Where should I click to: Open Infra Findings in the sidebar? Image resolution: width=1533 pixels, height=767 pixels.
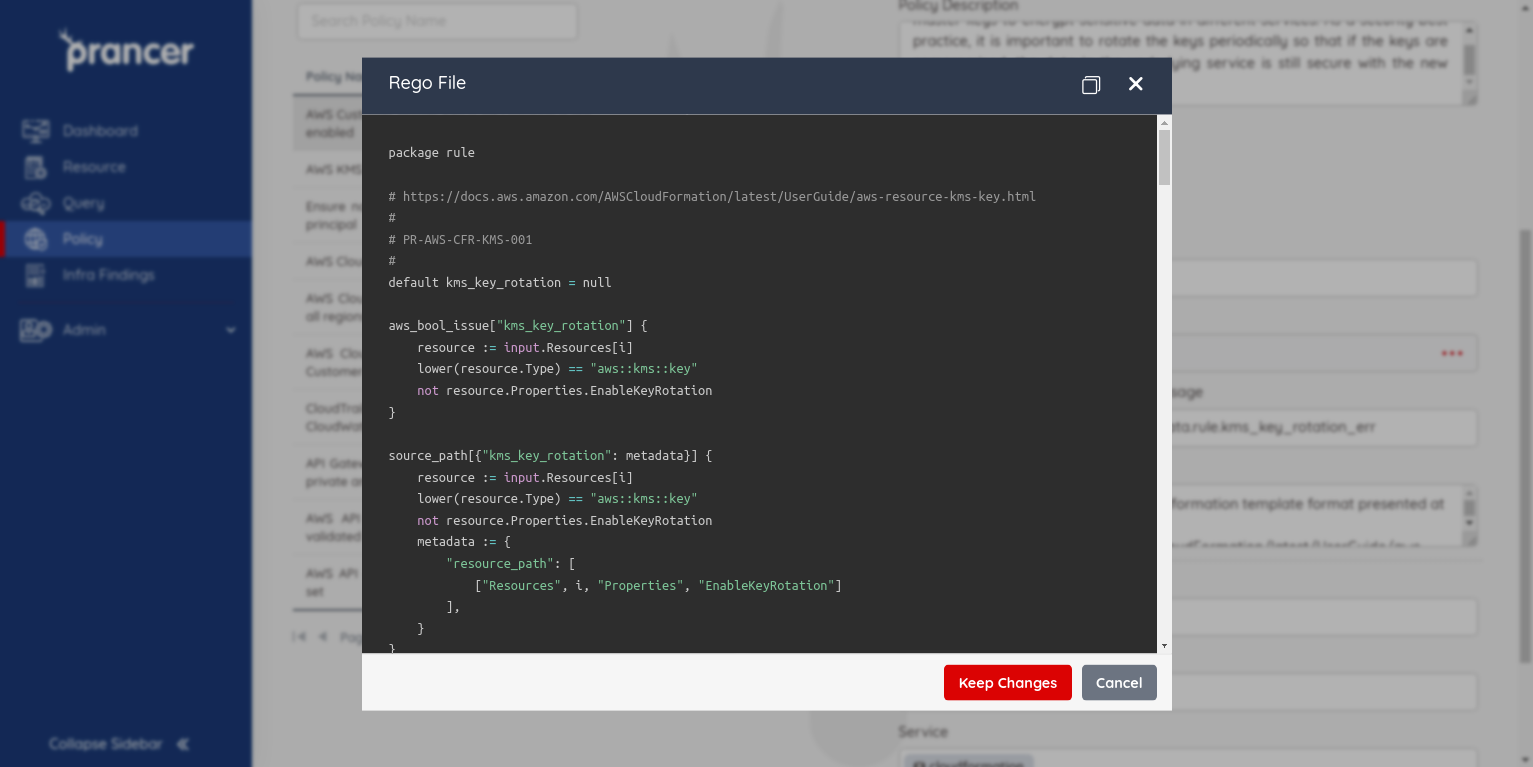coord(108,275)
